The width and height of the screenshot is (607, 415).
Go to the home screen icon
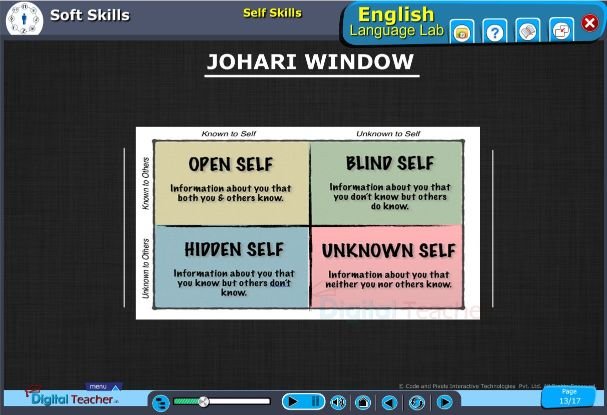[x=363, y=402]
